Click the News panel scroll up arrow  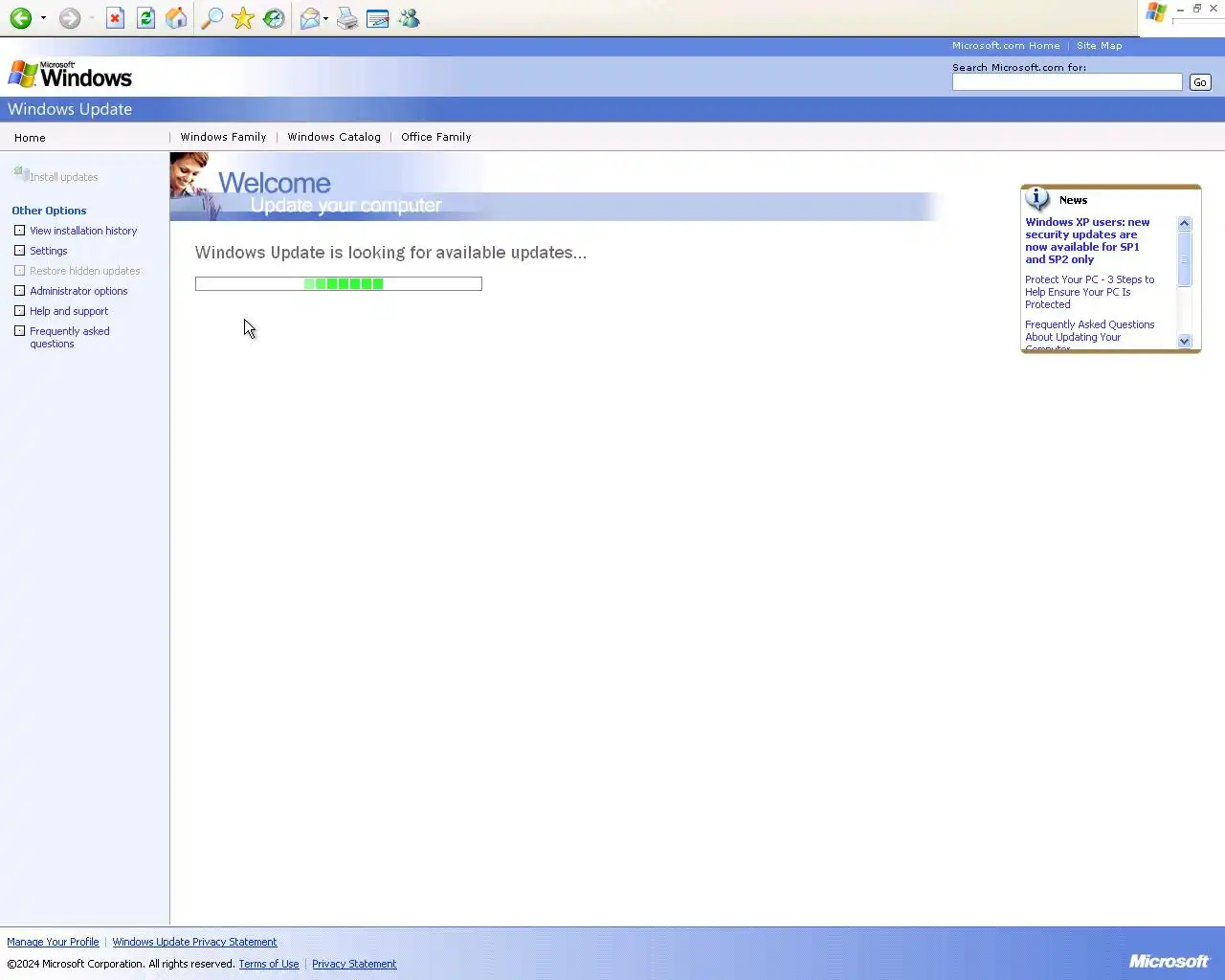(1185, 224)
